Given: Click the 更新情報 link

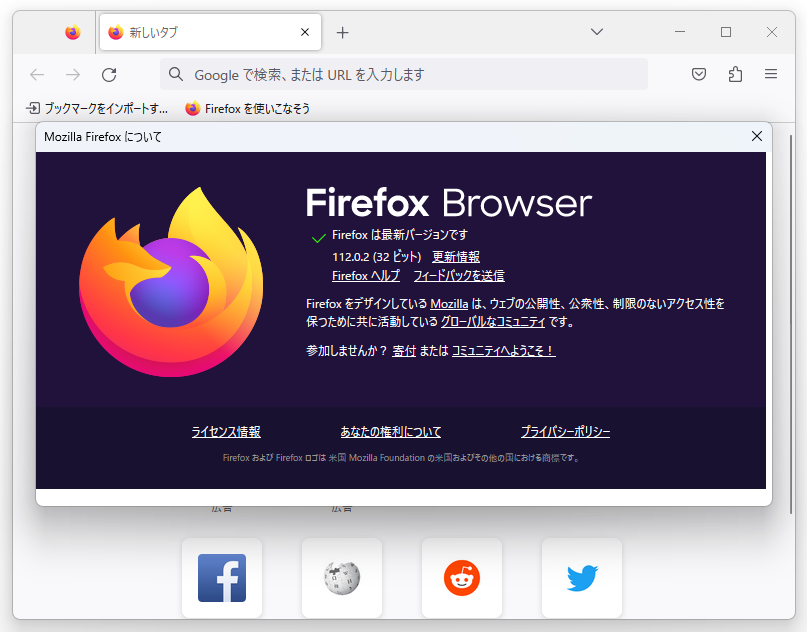Looking at the screenshot, I should (x=455, y=256).
